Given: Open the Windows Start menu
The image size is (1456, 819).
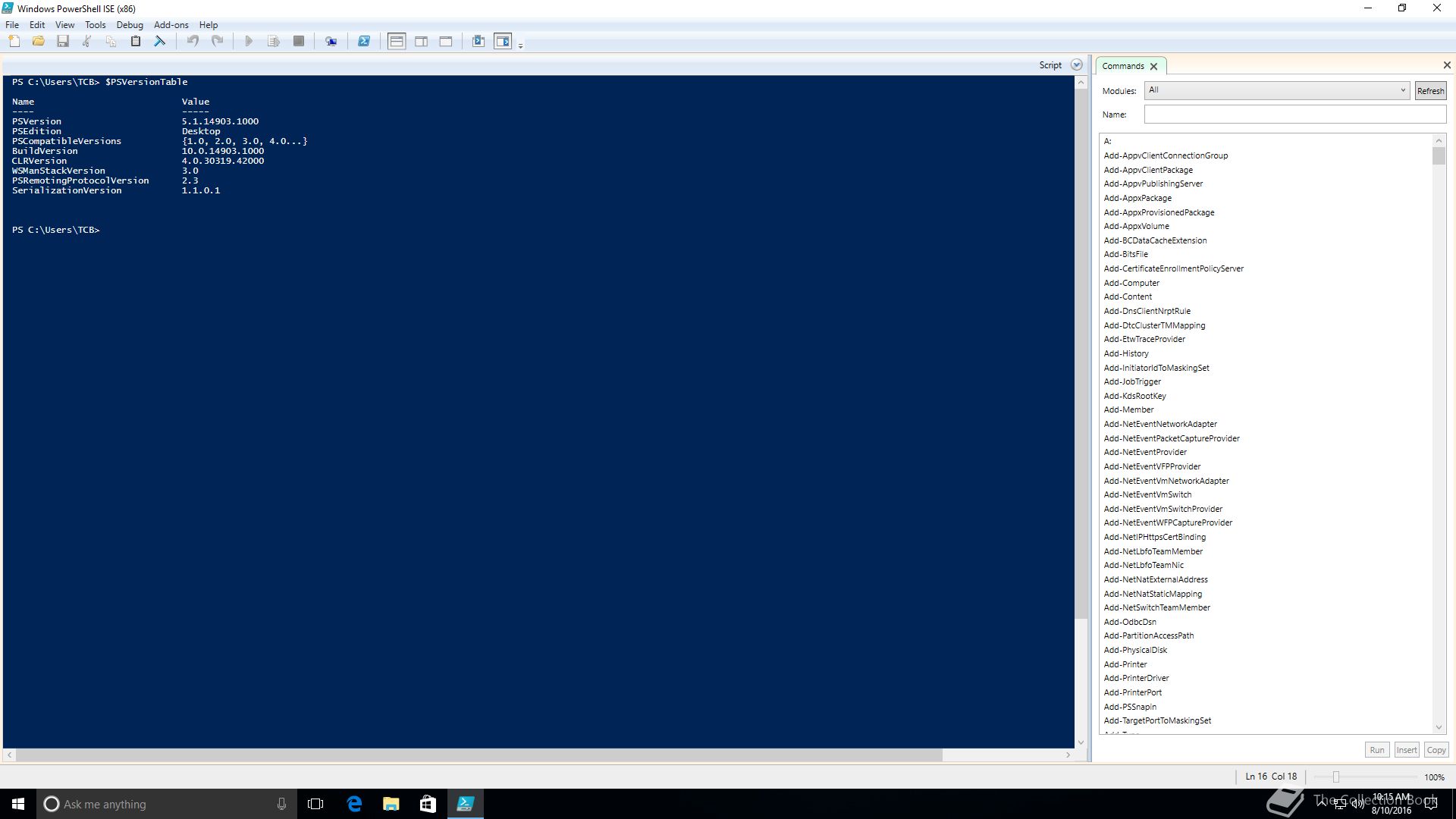Looking at the screenshot, I should click(x=18, y=804).
